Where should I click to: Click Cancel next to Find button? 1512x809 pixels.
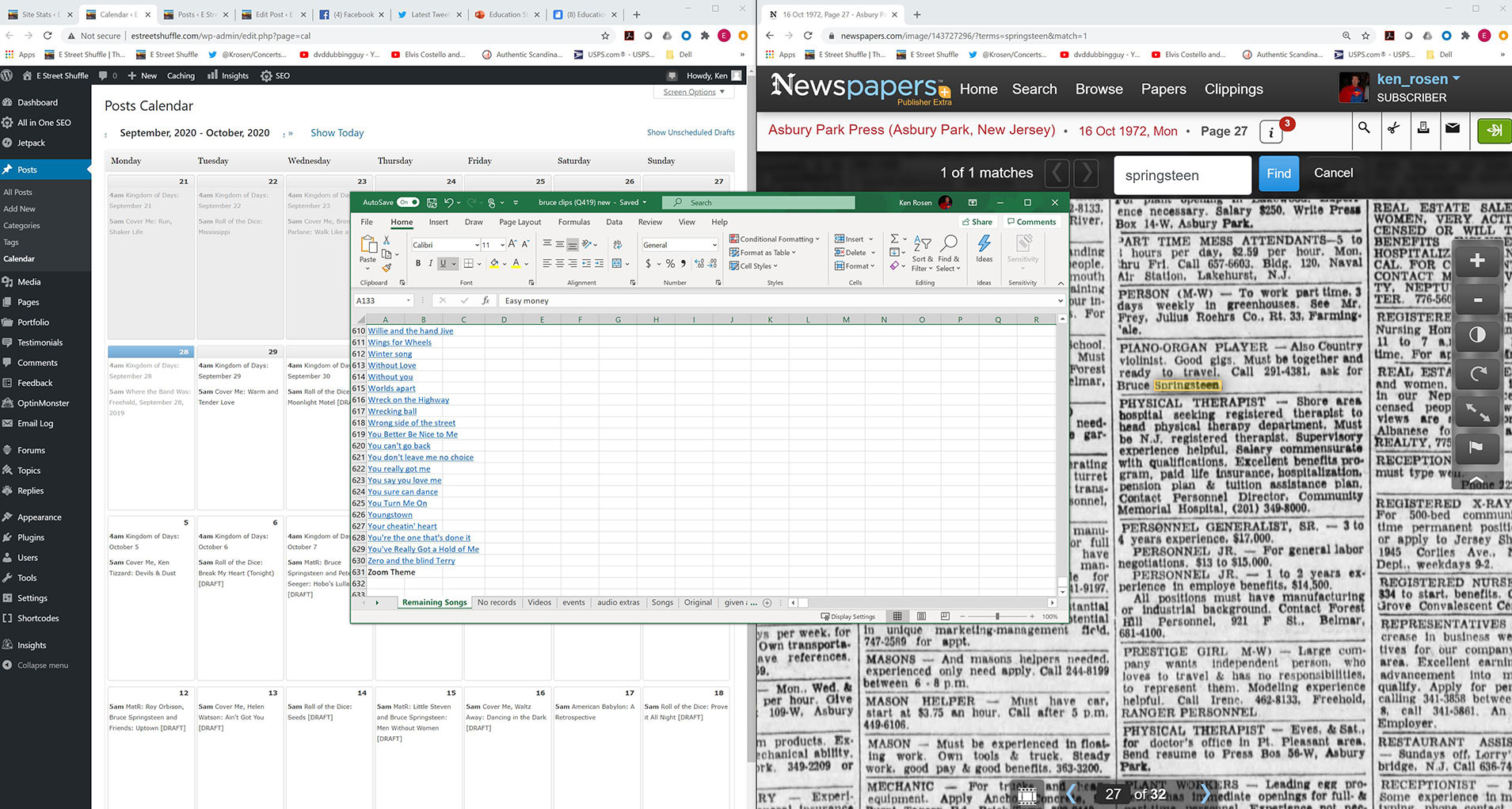click(1333, 173)
